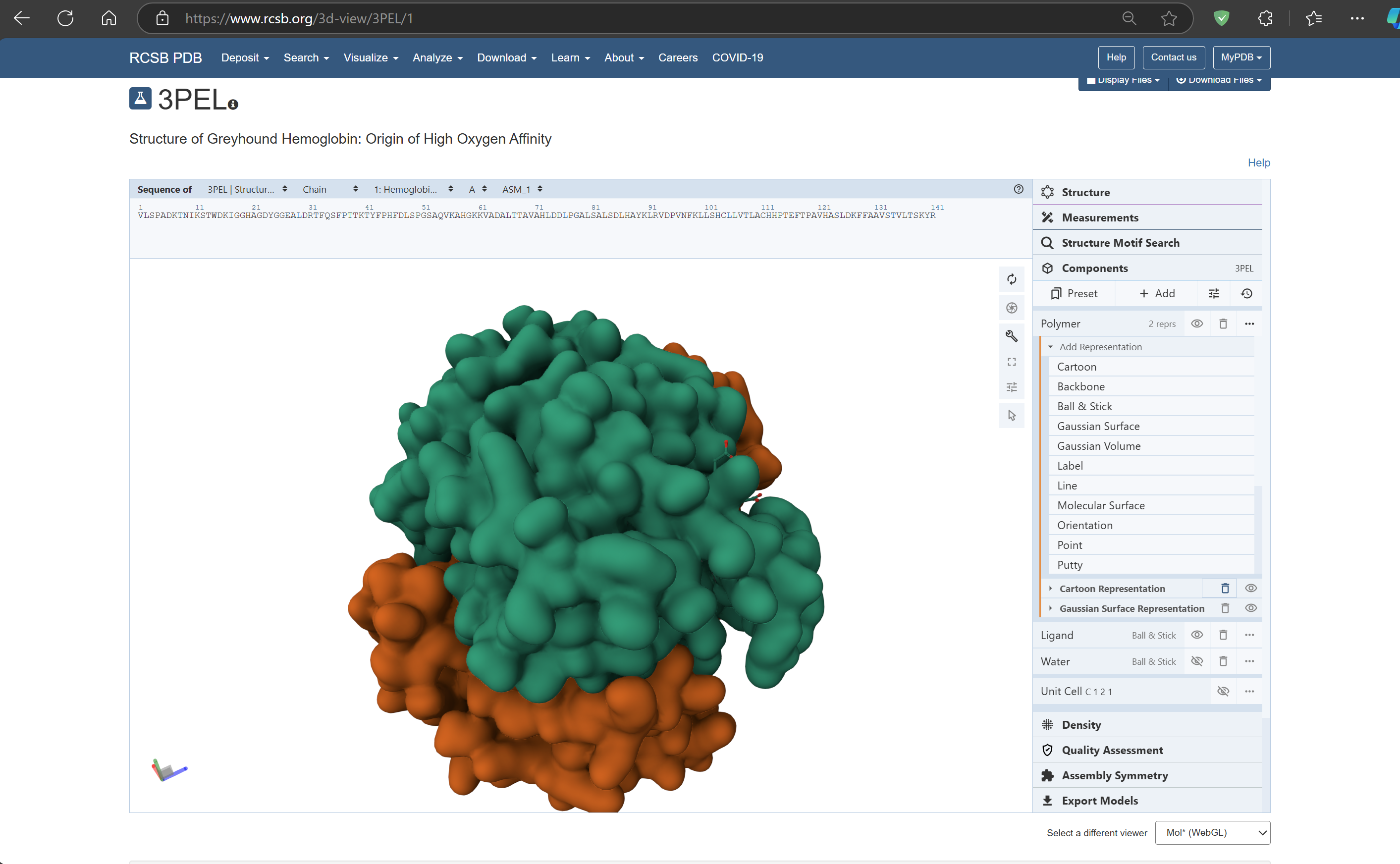Image resolution: width=1400 pixels, height=864 pixels.
Task: Open viewer settings via the wrench icon
Action: point(1012,336)
